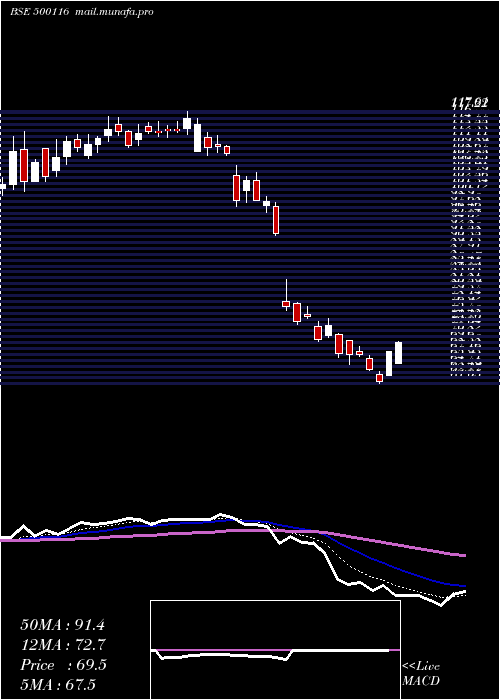
Task: Click the '50MA : 91.4' label
Action: (x=63, y=625)
